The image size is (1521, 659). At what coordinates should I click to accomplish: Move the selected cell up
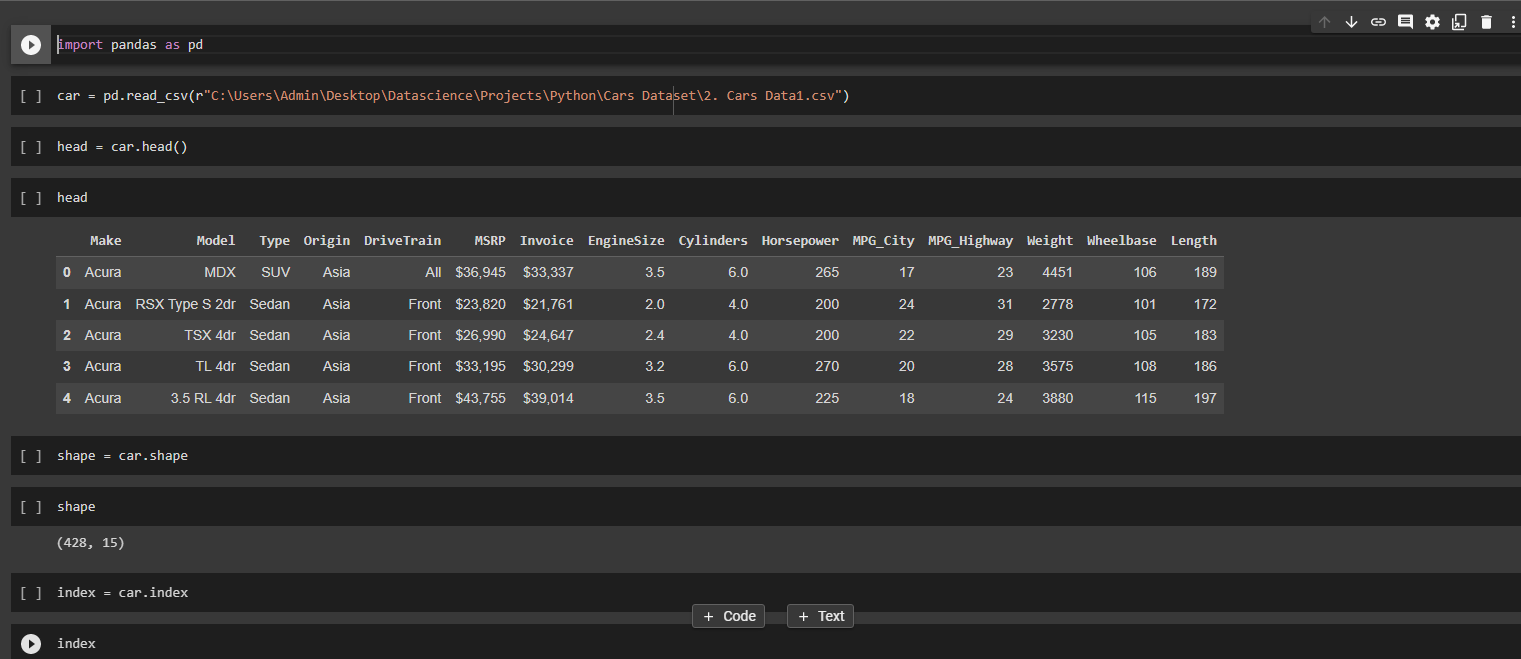click(x=1324, y=21)
